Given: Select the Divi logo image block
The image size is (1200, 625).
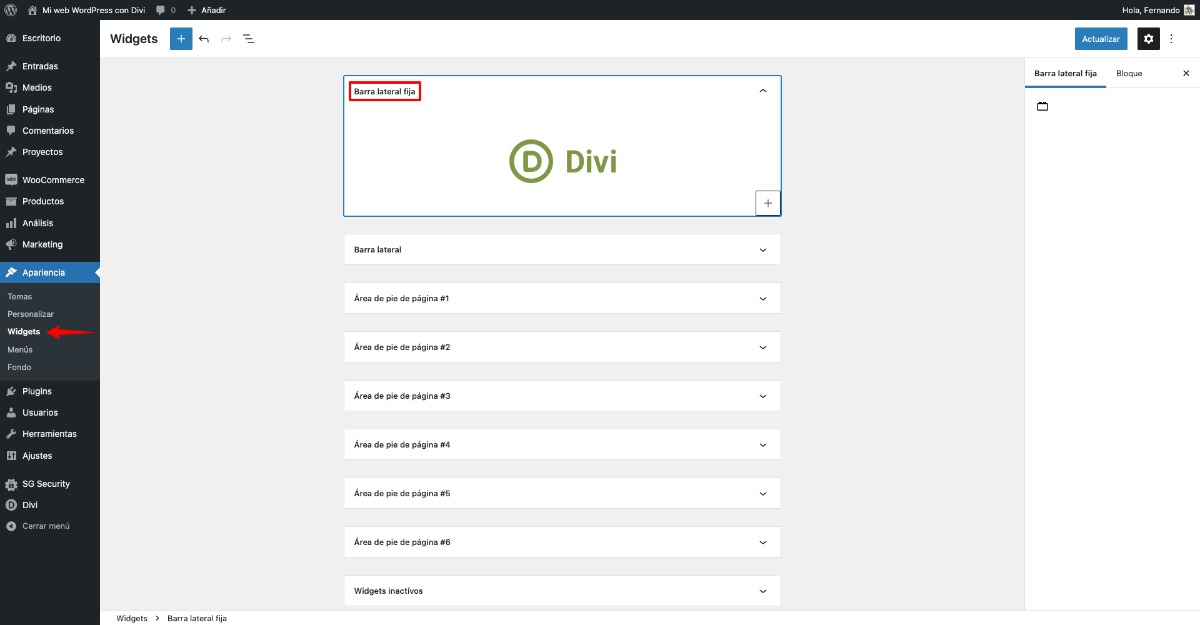Looking at the screenshot, I should point(562,161).
